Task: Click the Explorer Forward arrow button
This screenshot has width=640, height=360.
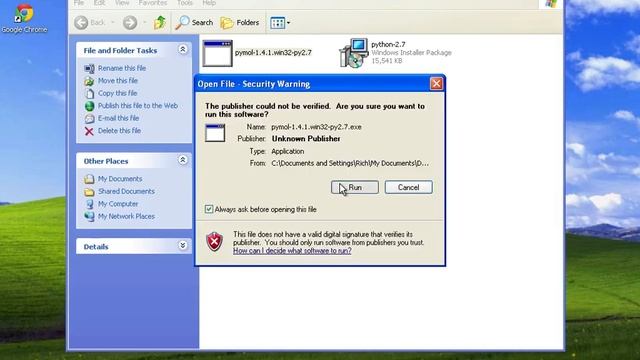Action: click(130, 23)
